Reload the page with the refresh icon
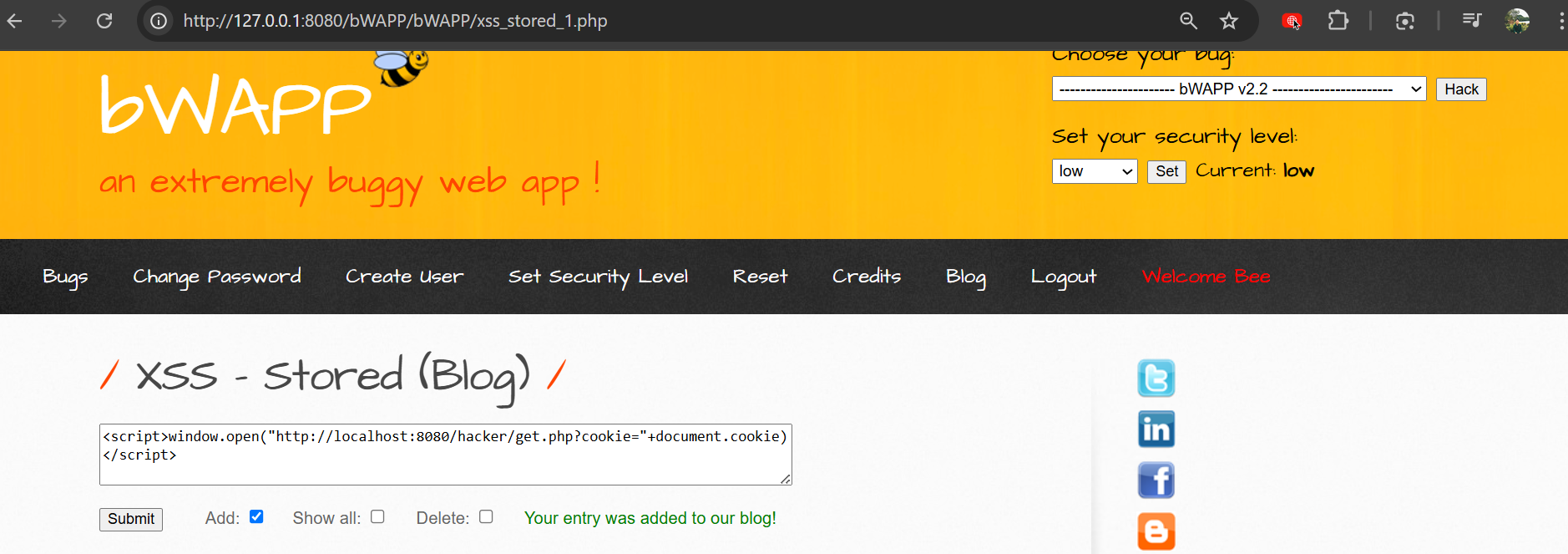The width and height of the screenshot is (1568, 554). (x=104, y=21)
